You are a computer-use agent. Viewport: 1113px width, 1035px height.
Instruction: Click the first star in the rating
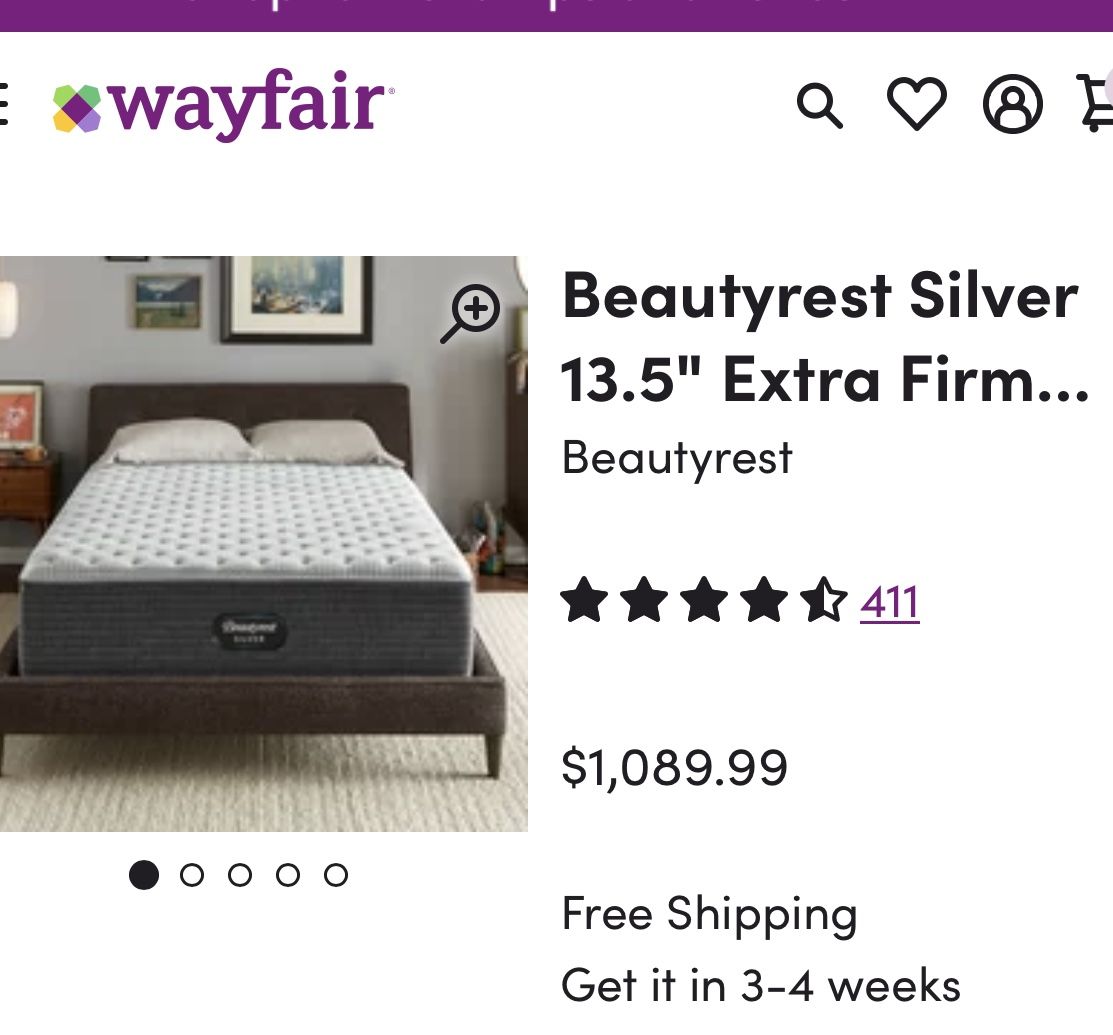[582, 600]
